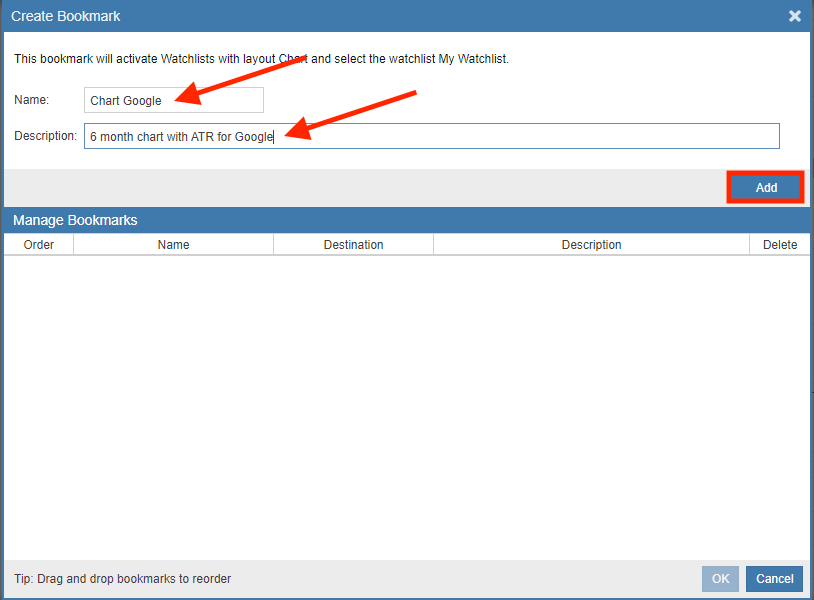Click the Manage Bookmarks section title
This screenshot has height=600, width=814.
(x=75, y=220)
